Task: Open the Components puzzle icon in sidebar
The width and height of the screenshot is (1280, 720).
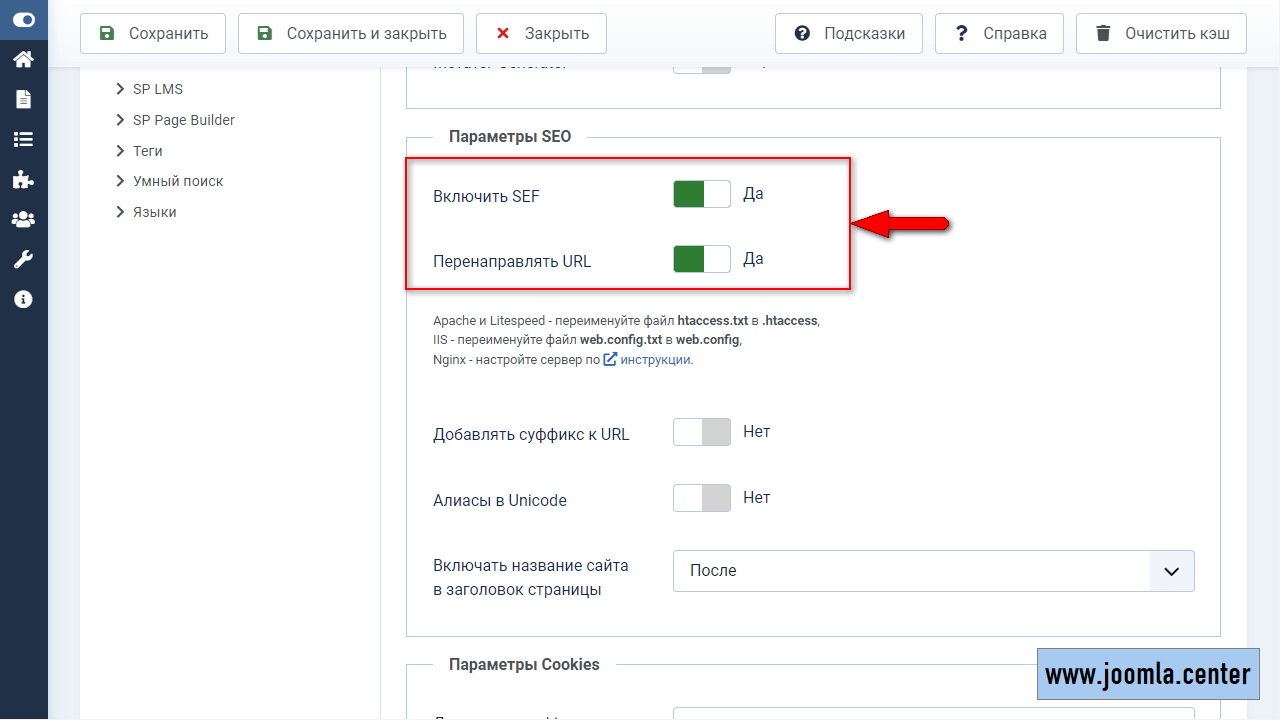Action: [x=23, y=180]
